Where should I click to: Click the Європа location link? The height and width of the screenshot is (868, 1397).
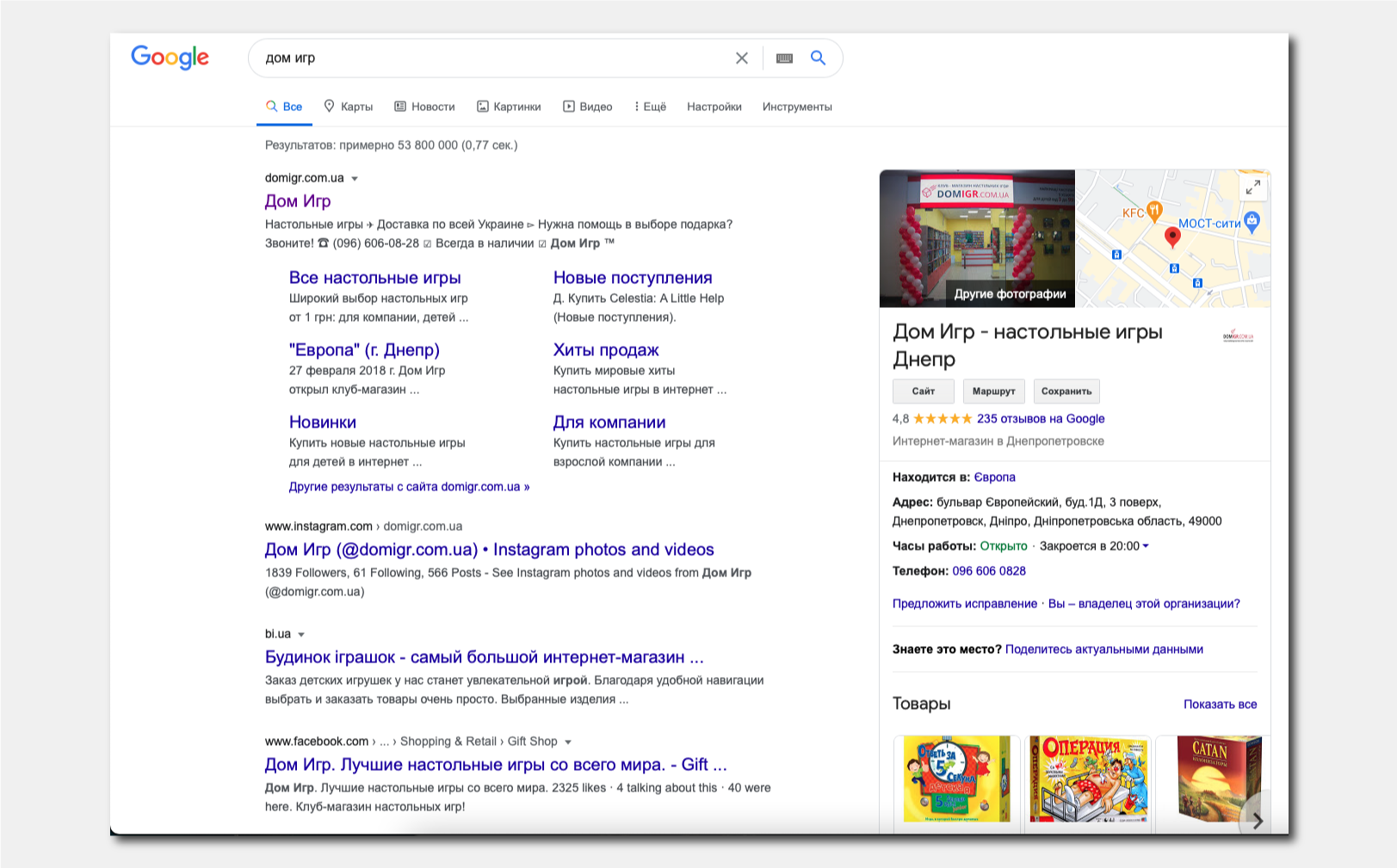click(x=994, y=477)
